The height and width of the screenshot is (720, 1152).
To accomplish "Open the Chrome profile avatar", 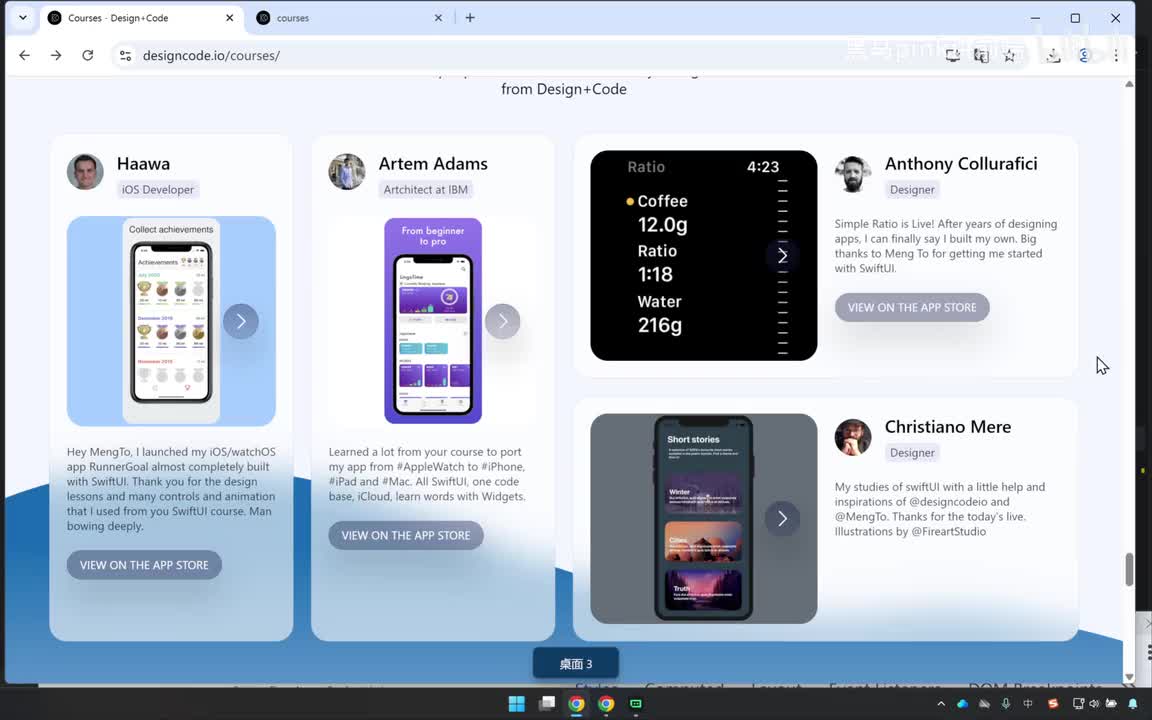I will [x=1084, y=55].
